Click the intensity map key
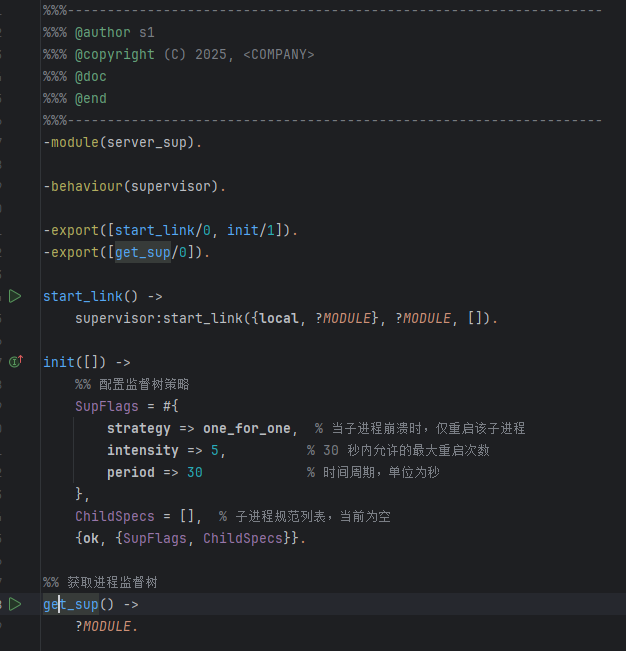626x651 pixels. coord(143,450)
